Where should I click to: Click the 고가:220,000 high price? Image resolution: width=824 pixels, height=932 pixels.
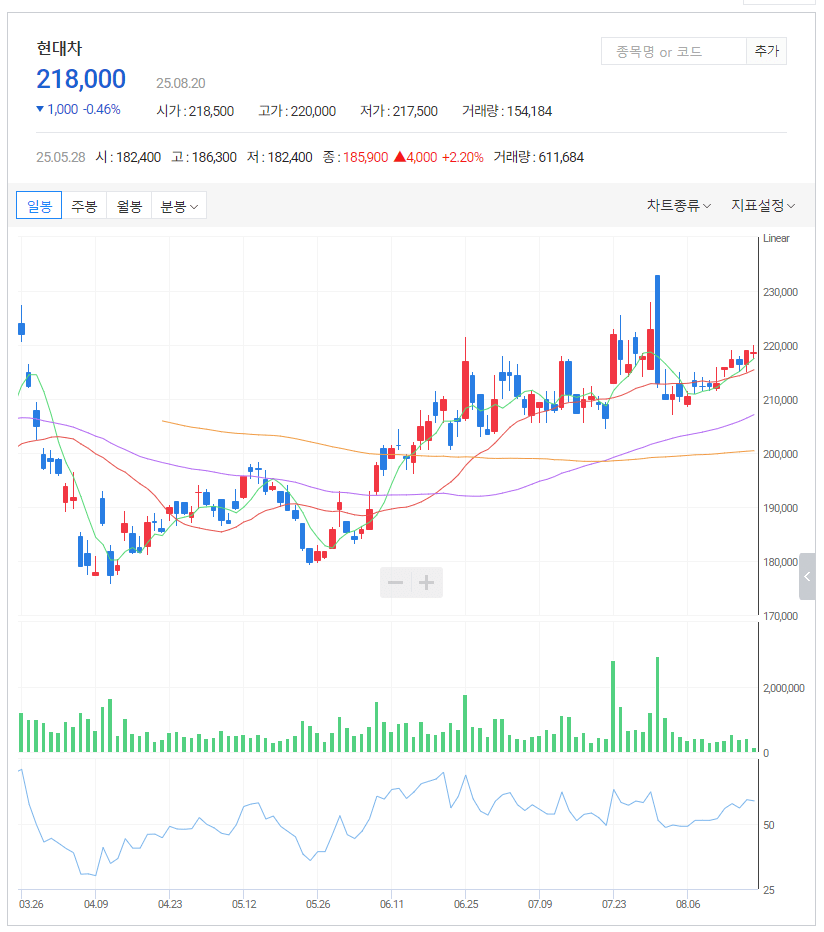click(297, 111)
